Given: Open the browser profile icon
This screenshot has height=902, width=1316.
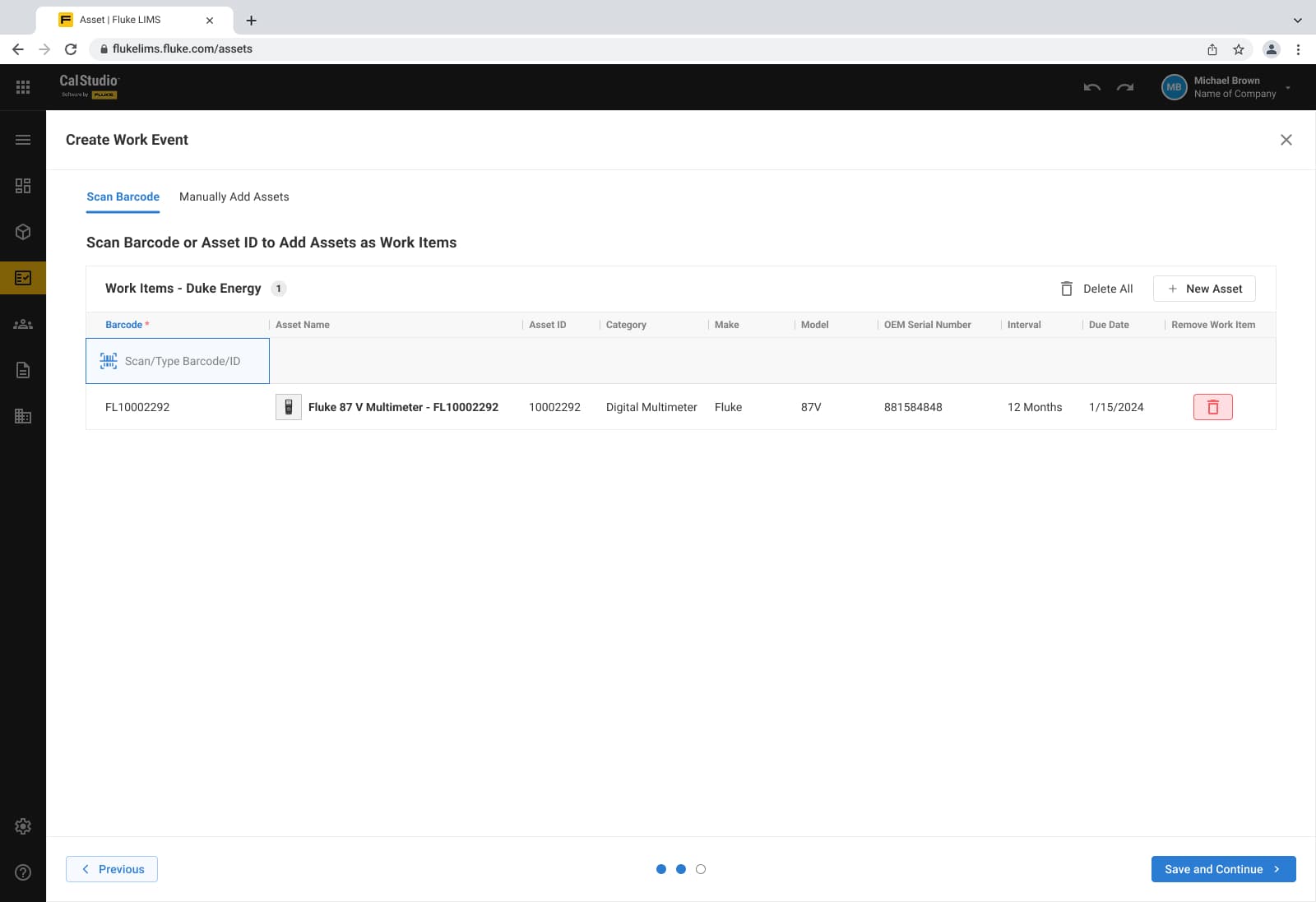Looking at the screenshot, I should 1272,49.
